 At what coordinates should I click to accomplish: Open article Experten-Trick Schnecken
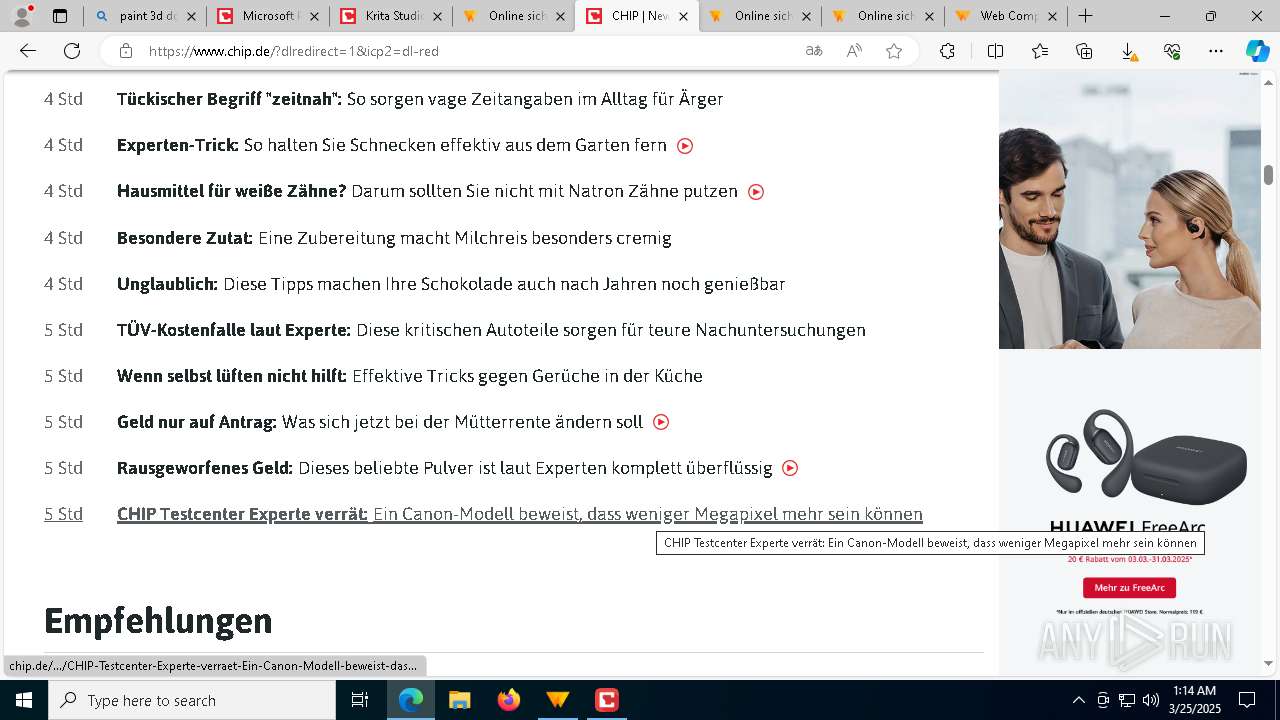click(392, 145)
